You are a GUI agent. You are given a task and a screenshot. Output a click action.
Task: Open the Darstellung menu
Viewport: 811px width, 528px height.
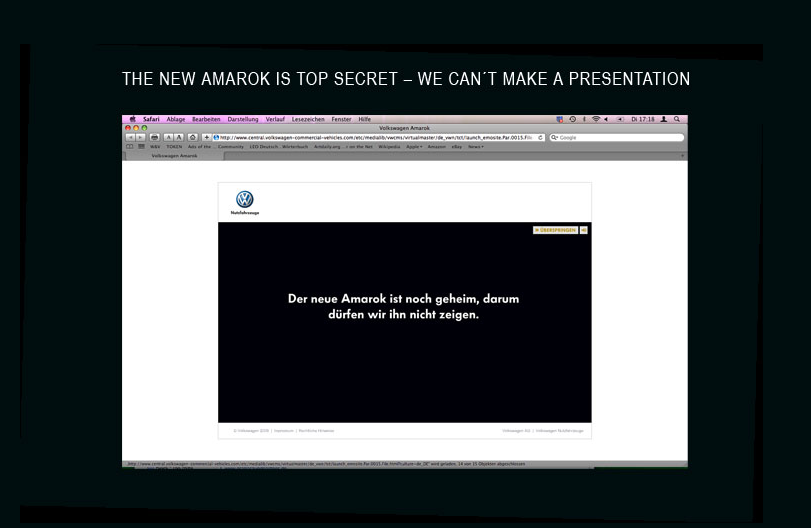coord(243,119)
